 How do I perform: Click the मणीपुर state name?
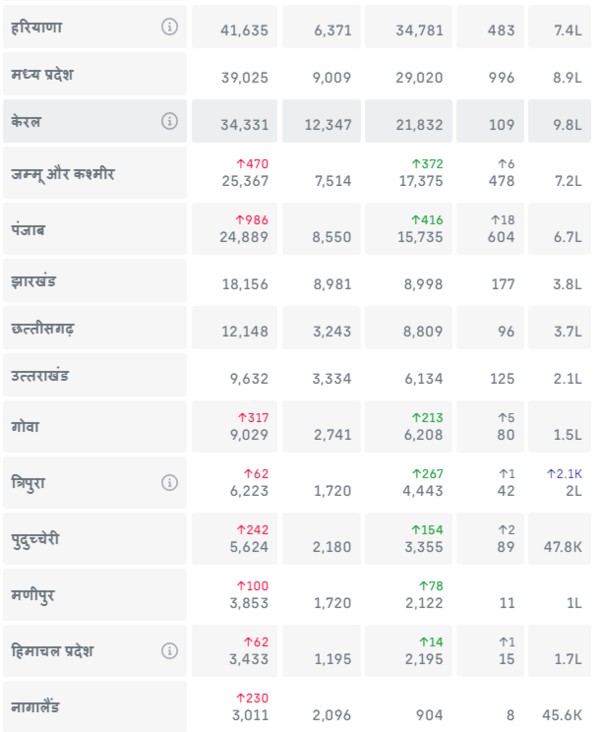(x=33, y=595)
